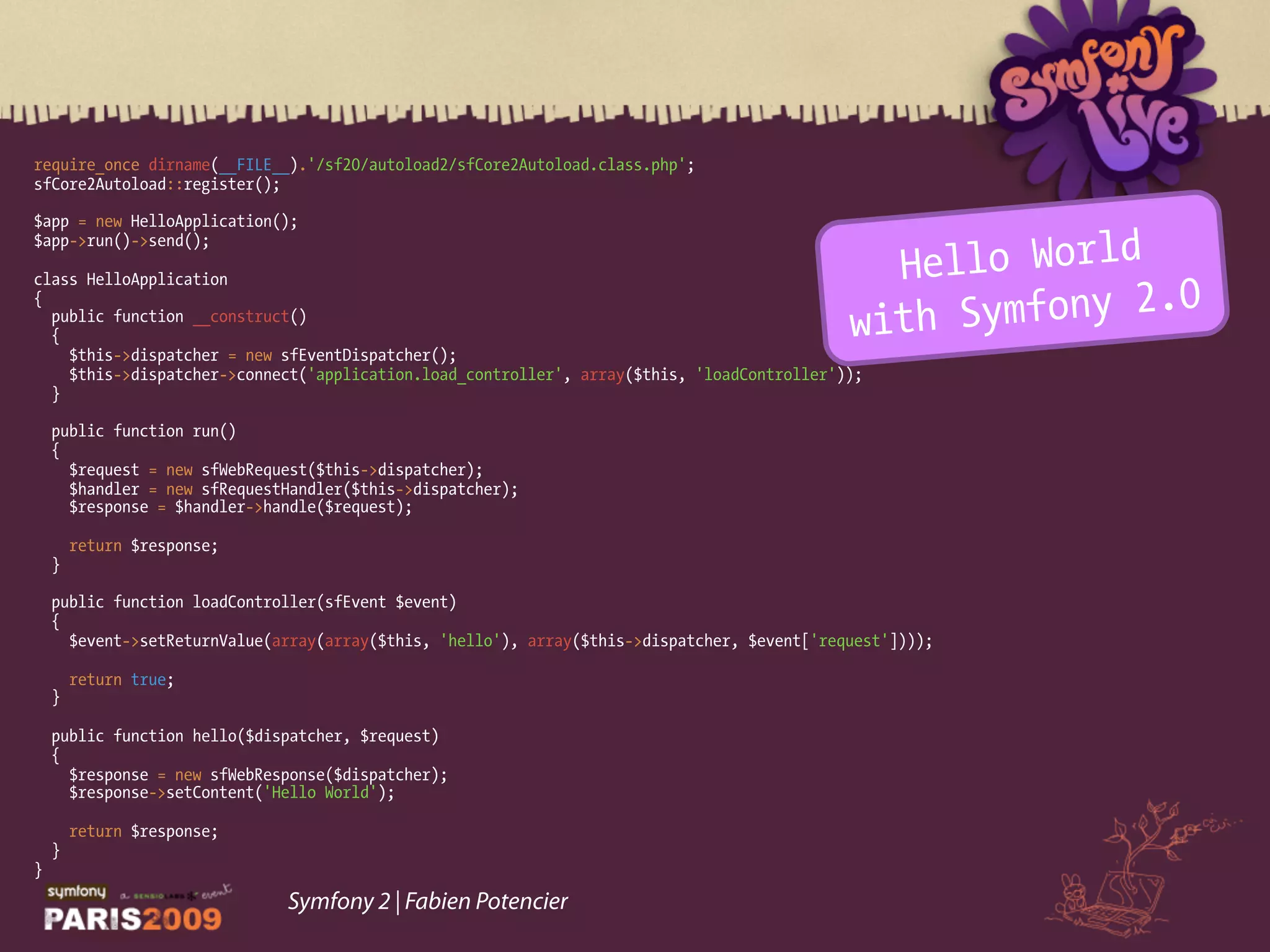Click the '$response = $handler->handle($request);' line

pyautogui.click(x=240, y=508)
